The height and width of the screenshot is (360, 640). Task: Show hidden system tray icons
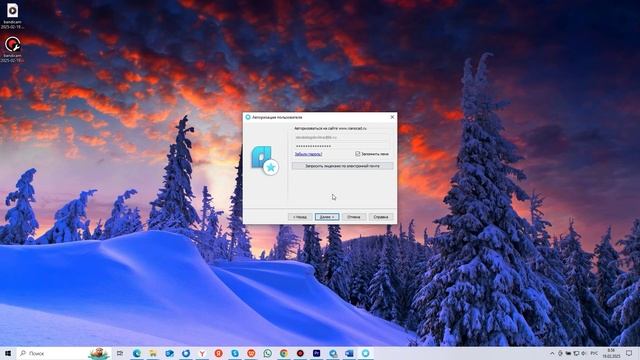pos(552,353)
